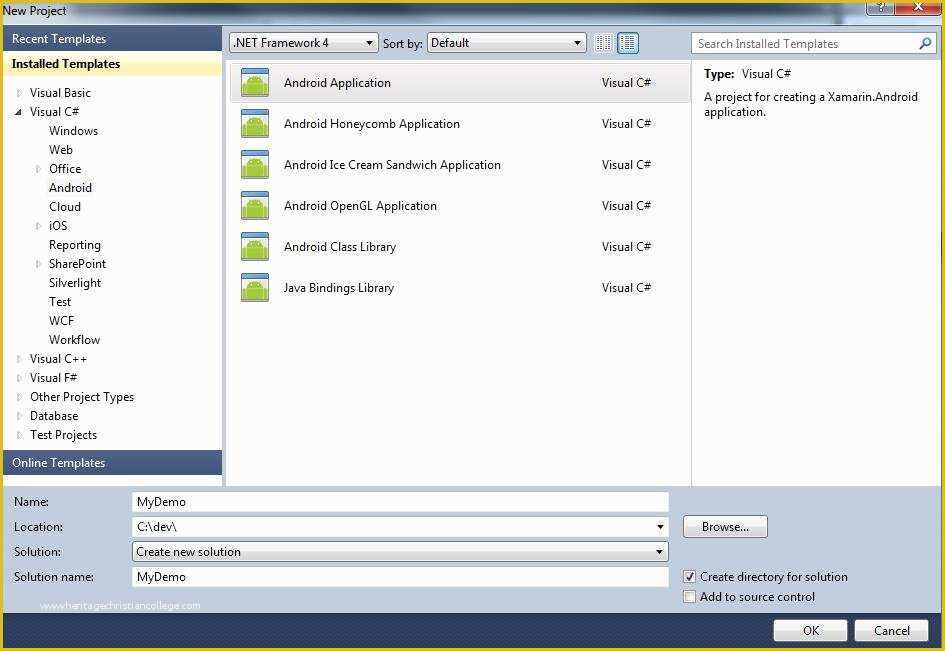945x651 pixels.
Task: Select the Silverlight category
Action: (75, 283)
